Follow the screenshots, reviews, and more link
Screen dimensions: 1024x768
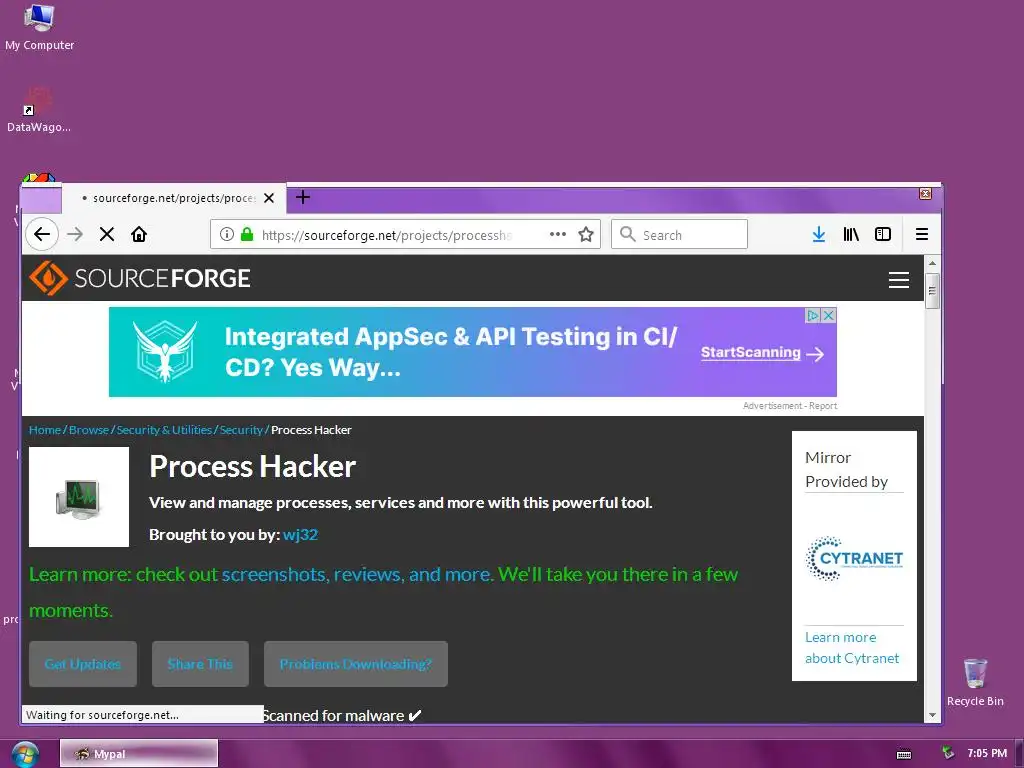[357, 574]
